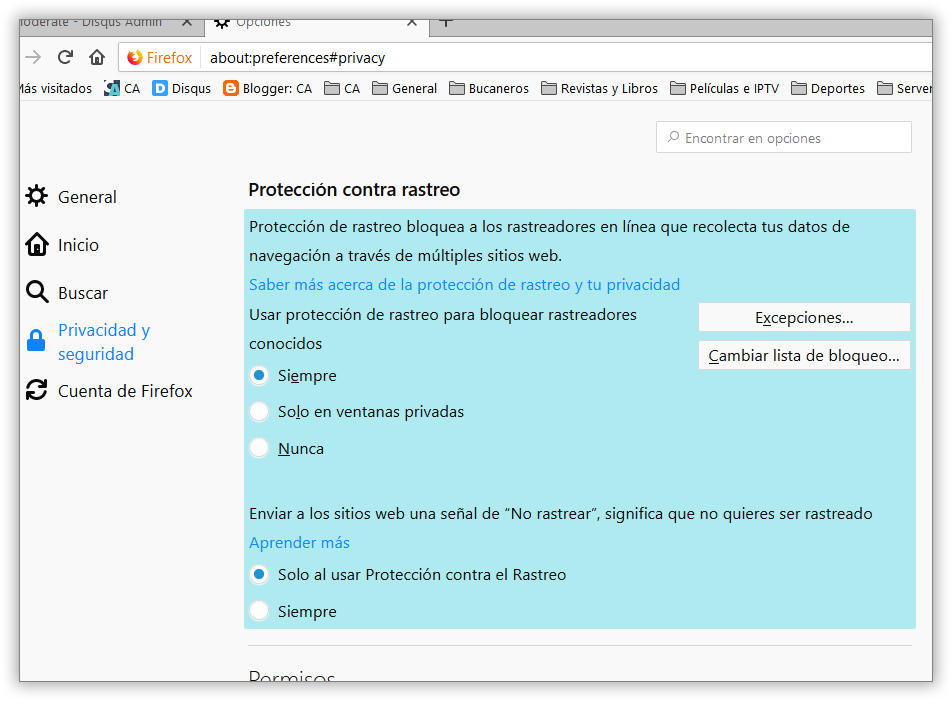The width and height of the screenshot is (952, 701).
Task: Open the Revistas y Libros bookmarks folder
Action: coord(599,89)
